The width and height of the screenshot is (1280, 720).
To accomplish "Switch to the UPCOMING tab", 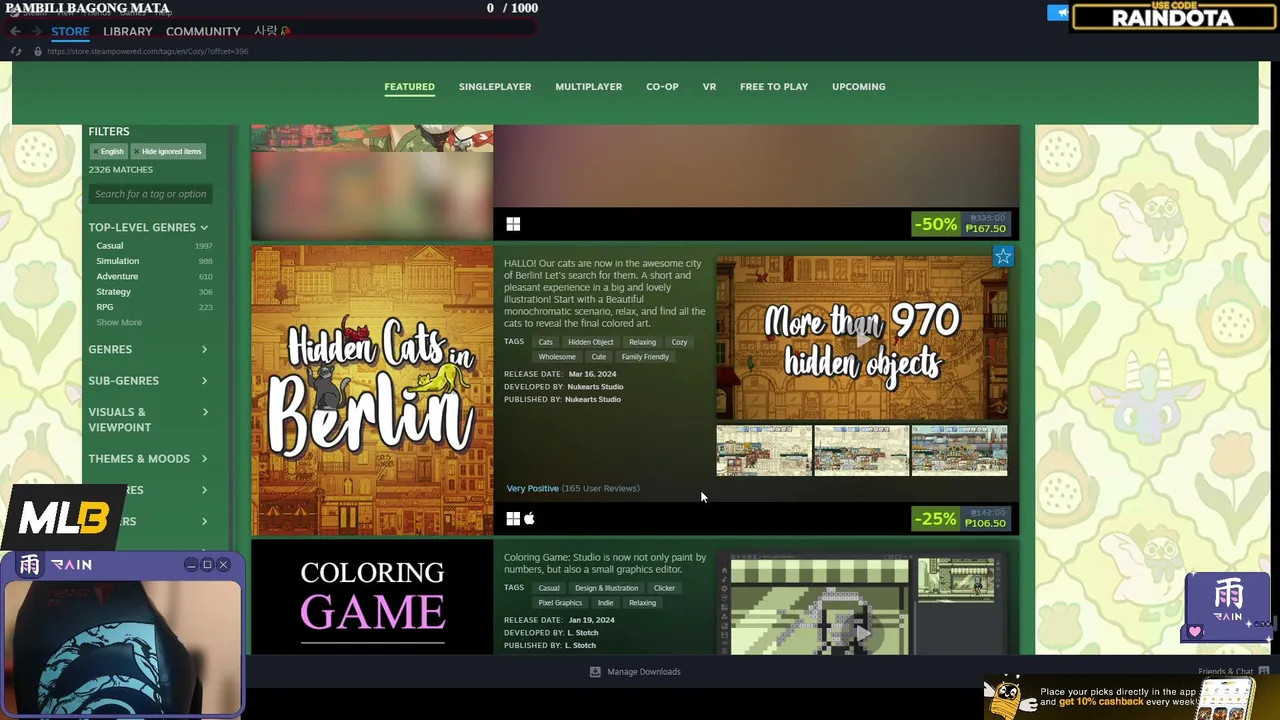I will click(x=859, y=87).
